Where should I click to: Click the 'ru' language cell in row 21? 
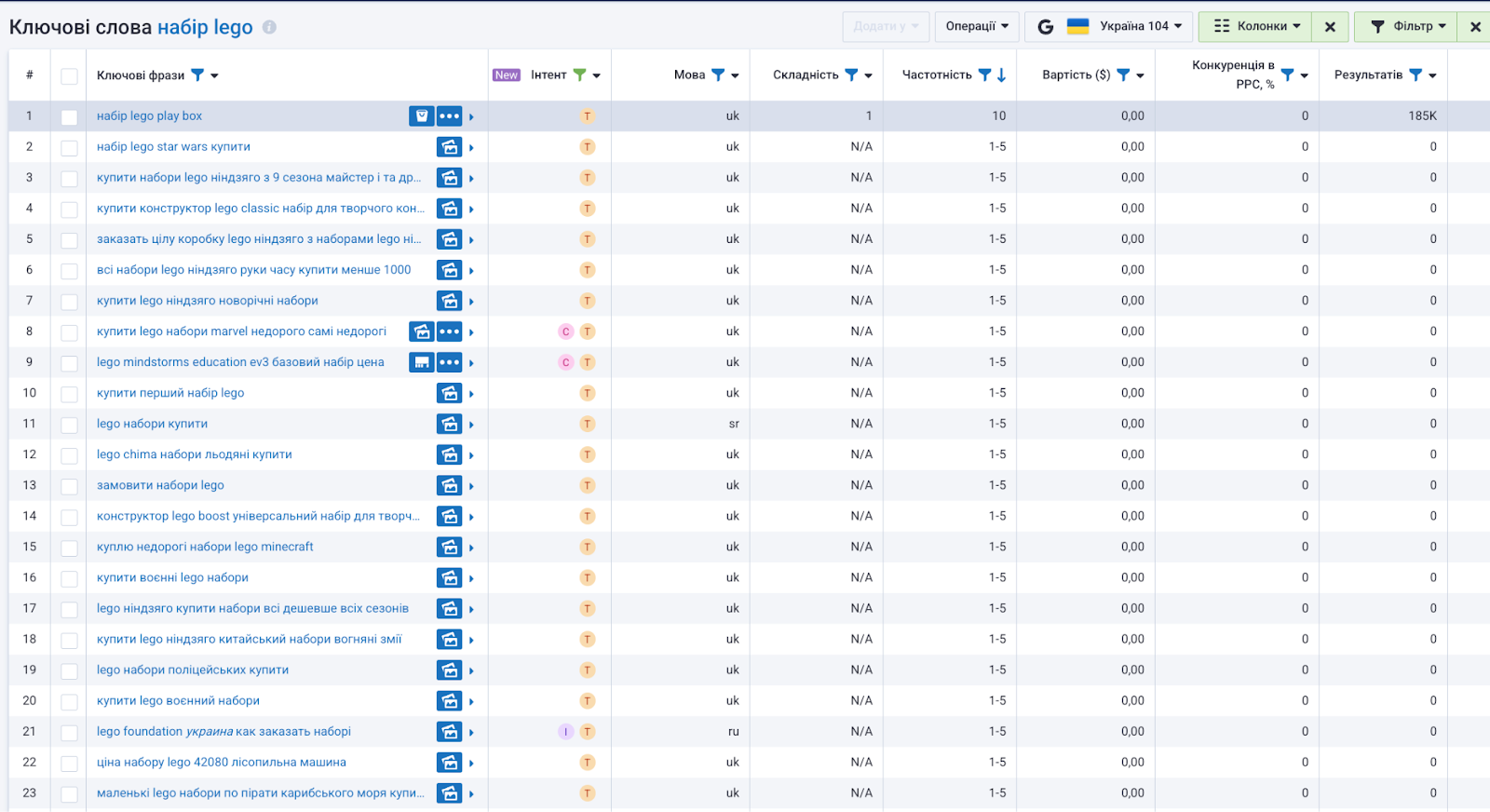(734, 732)
